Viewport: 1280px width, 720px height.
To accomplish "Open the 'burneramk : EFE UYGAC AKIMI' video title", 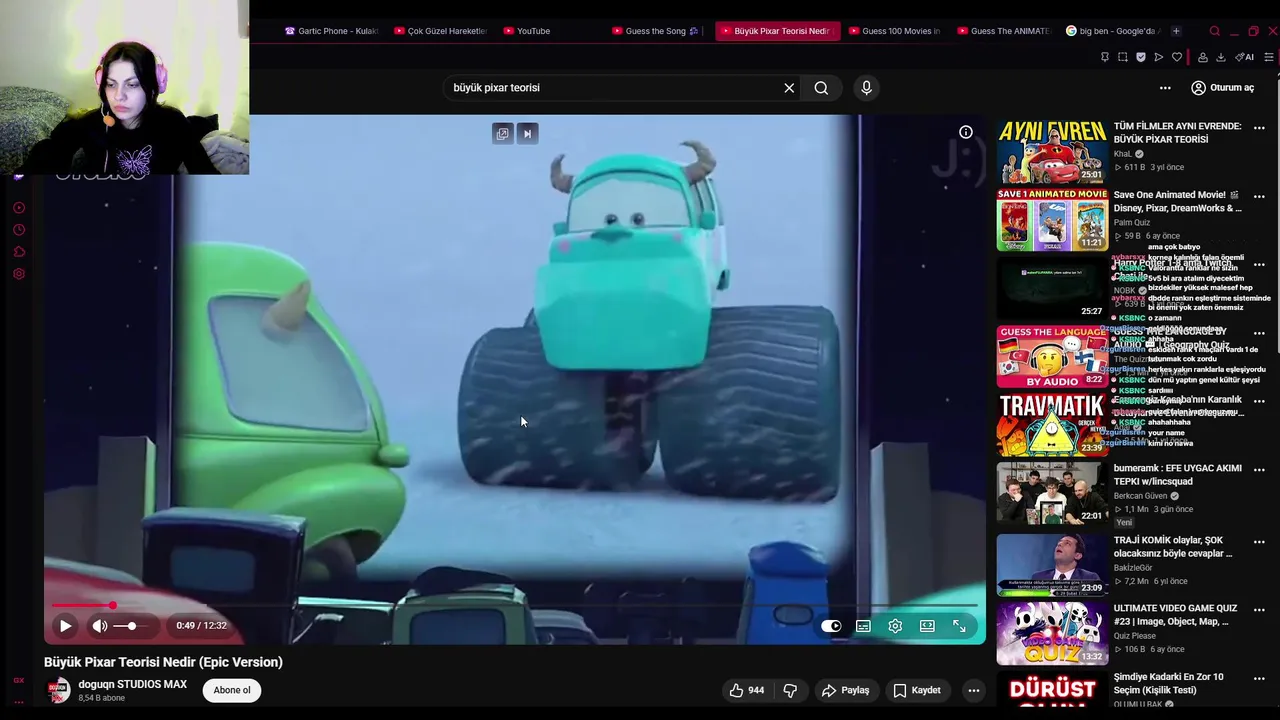I will [1177, 474].
